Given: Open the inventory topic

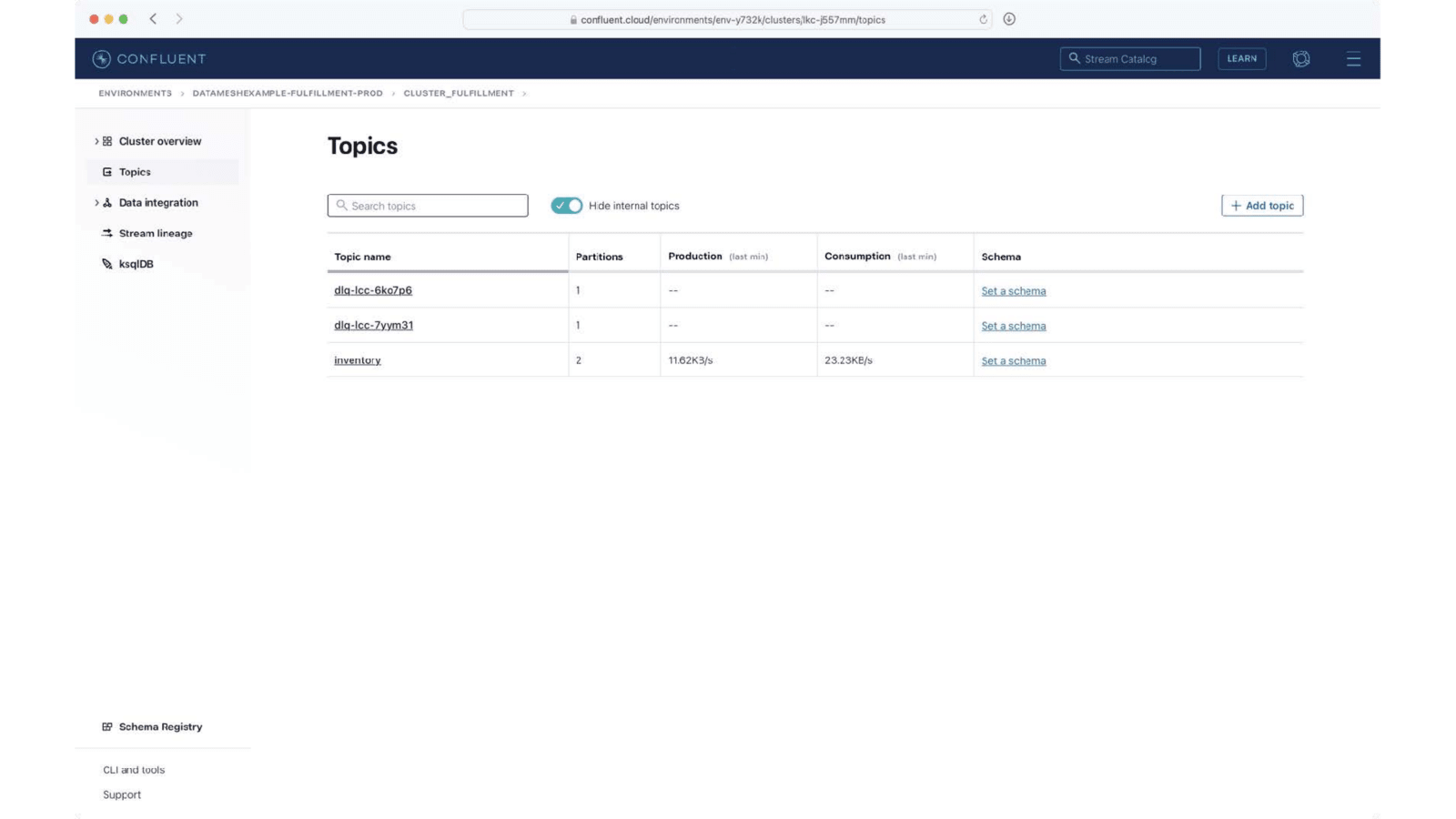Looking at the screenshot, I should [x=358, y=360].
